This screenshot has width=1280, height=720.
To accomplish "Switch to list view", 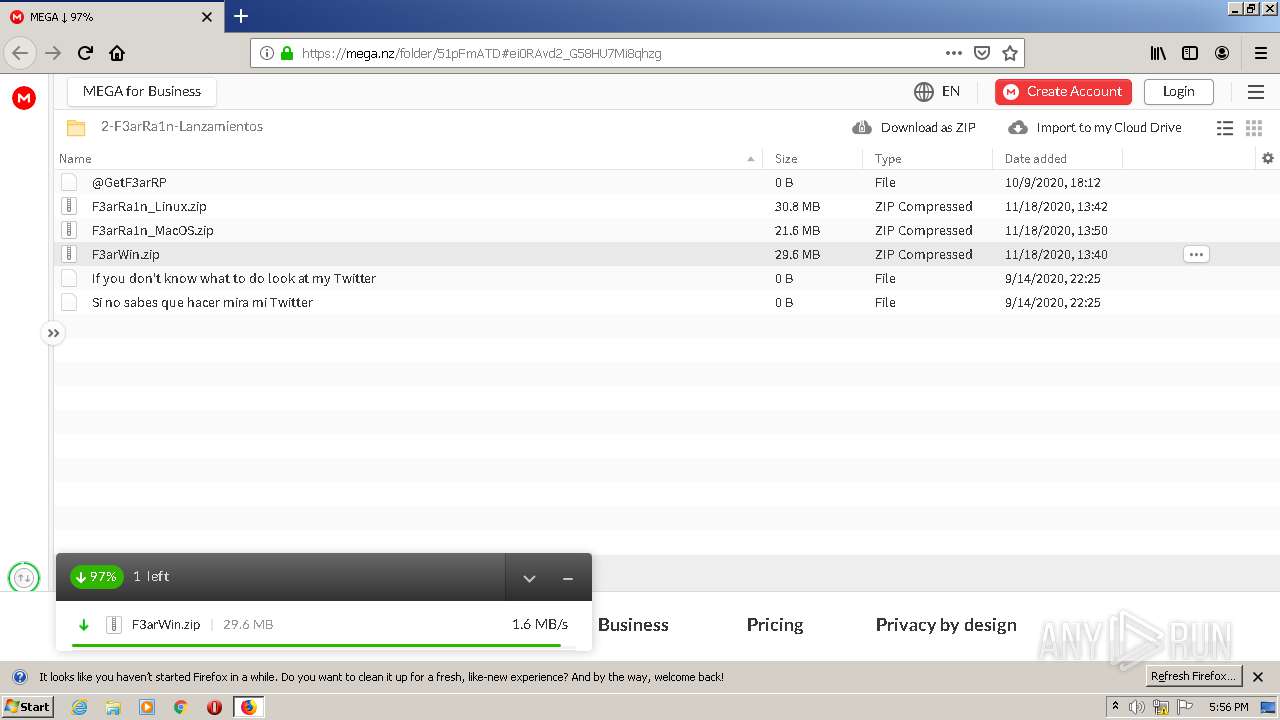I will (x=1225, y=128).
